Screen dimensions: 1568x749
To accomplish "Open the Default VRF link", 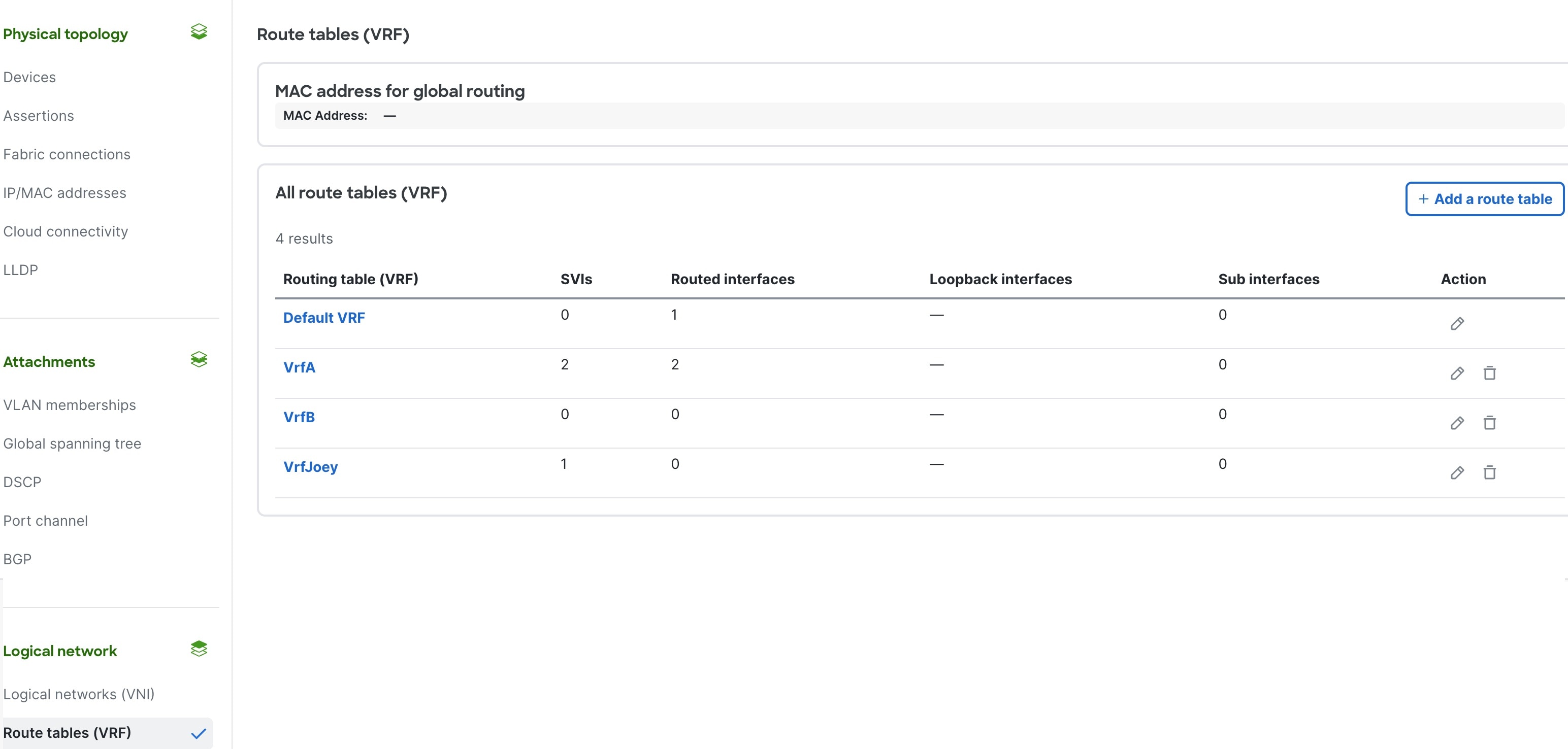I will (324, 318).
